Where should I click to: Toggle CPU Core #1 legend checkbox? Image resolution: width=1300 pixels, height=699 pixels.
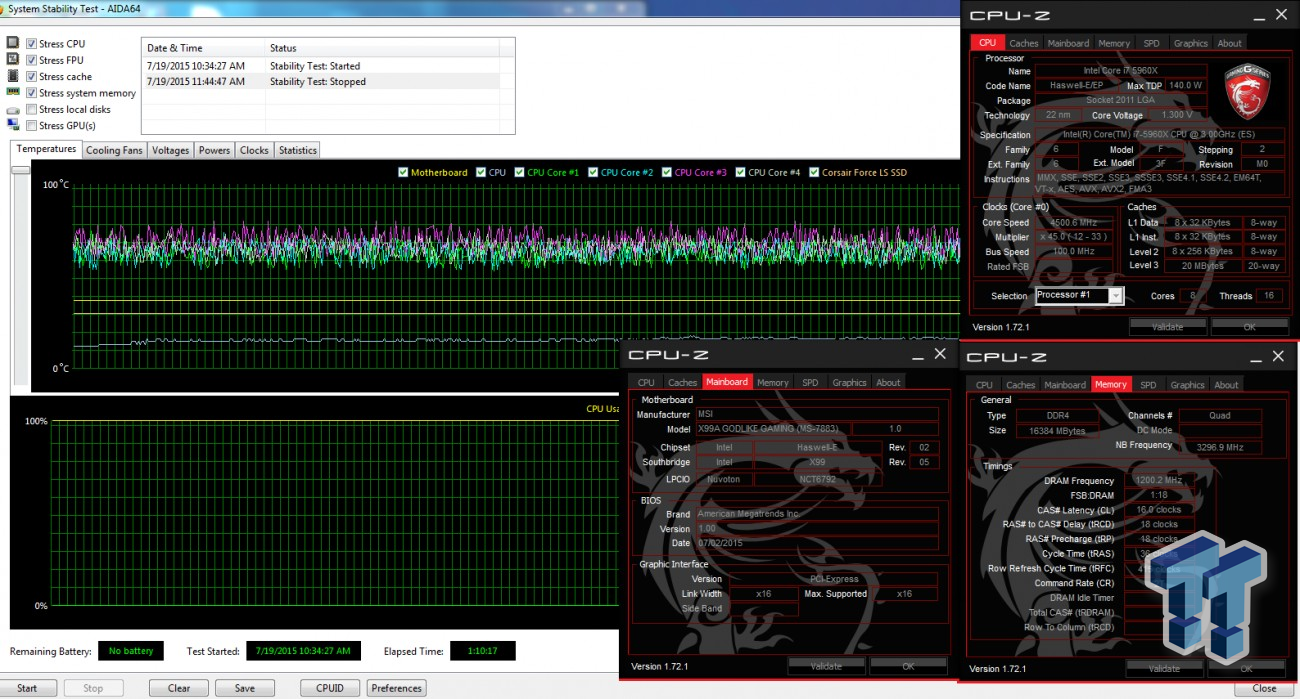tap(520, 172)
